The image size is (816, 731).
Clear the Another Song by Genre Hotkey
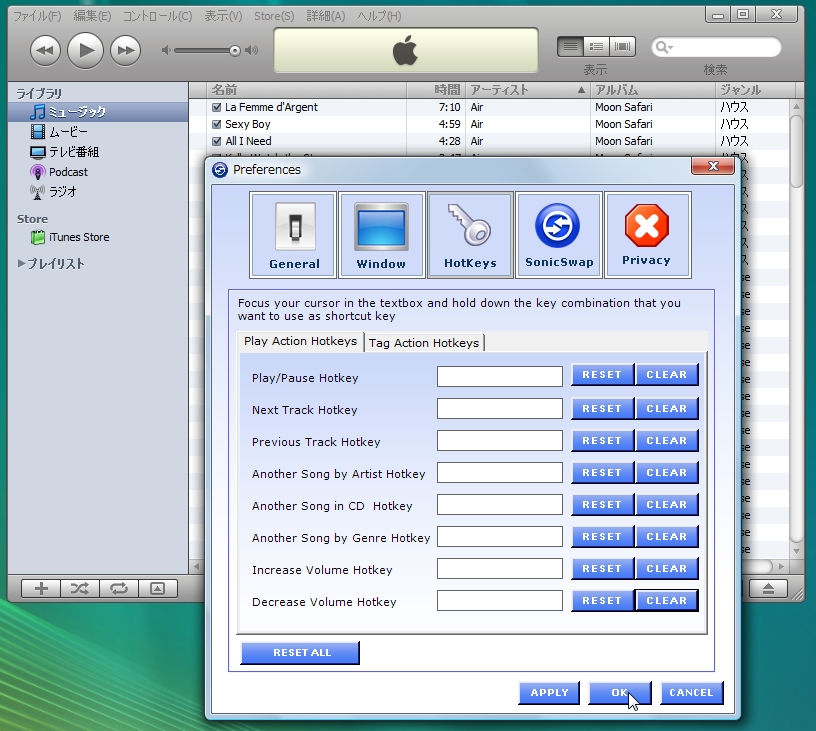667,537
